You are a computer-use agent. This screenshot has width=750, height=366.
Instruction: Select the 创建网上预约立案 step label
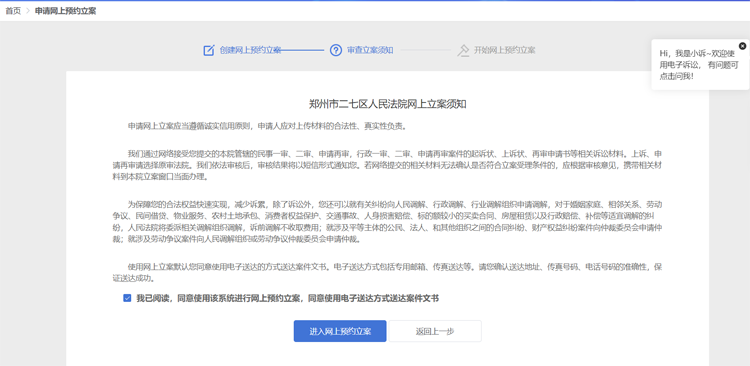pos(250,50)
